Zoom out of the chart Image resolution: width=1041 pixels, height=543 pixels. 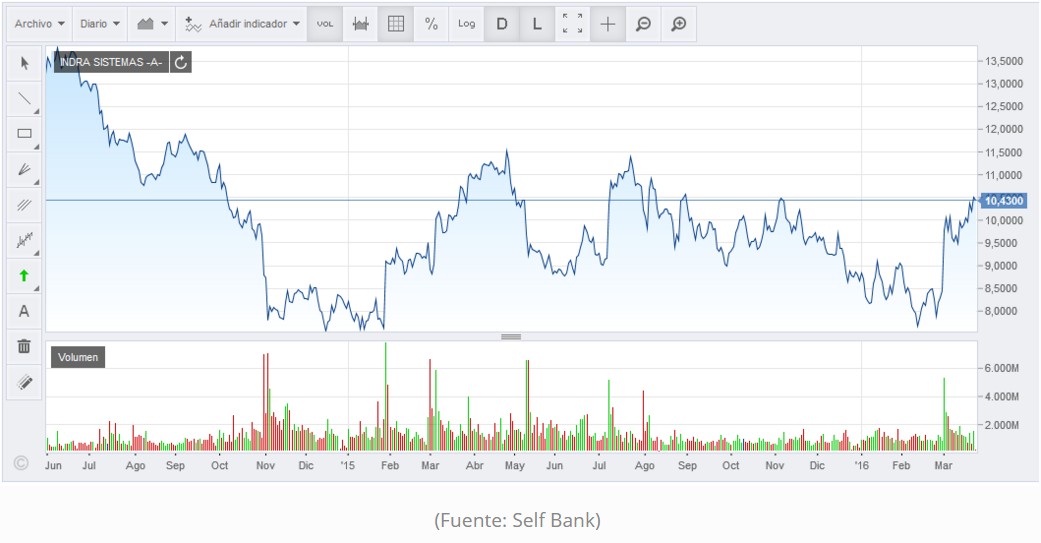click(x=643, y=23)
